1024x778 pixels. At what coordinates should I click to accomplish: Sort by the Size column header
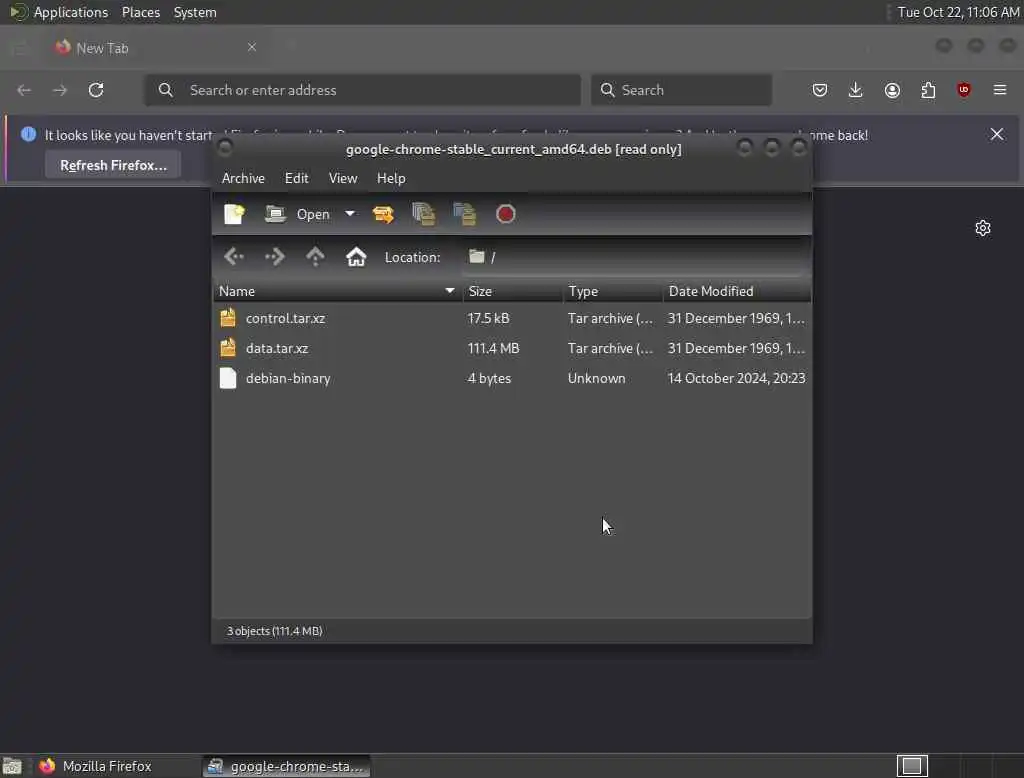click(513, 291)
